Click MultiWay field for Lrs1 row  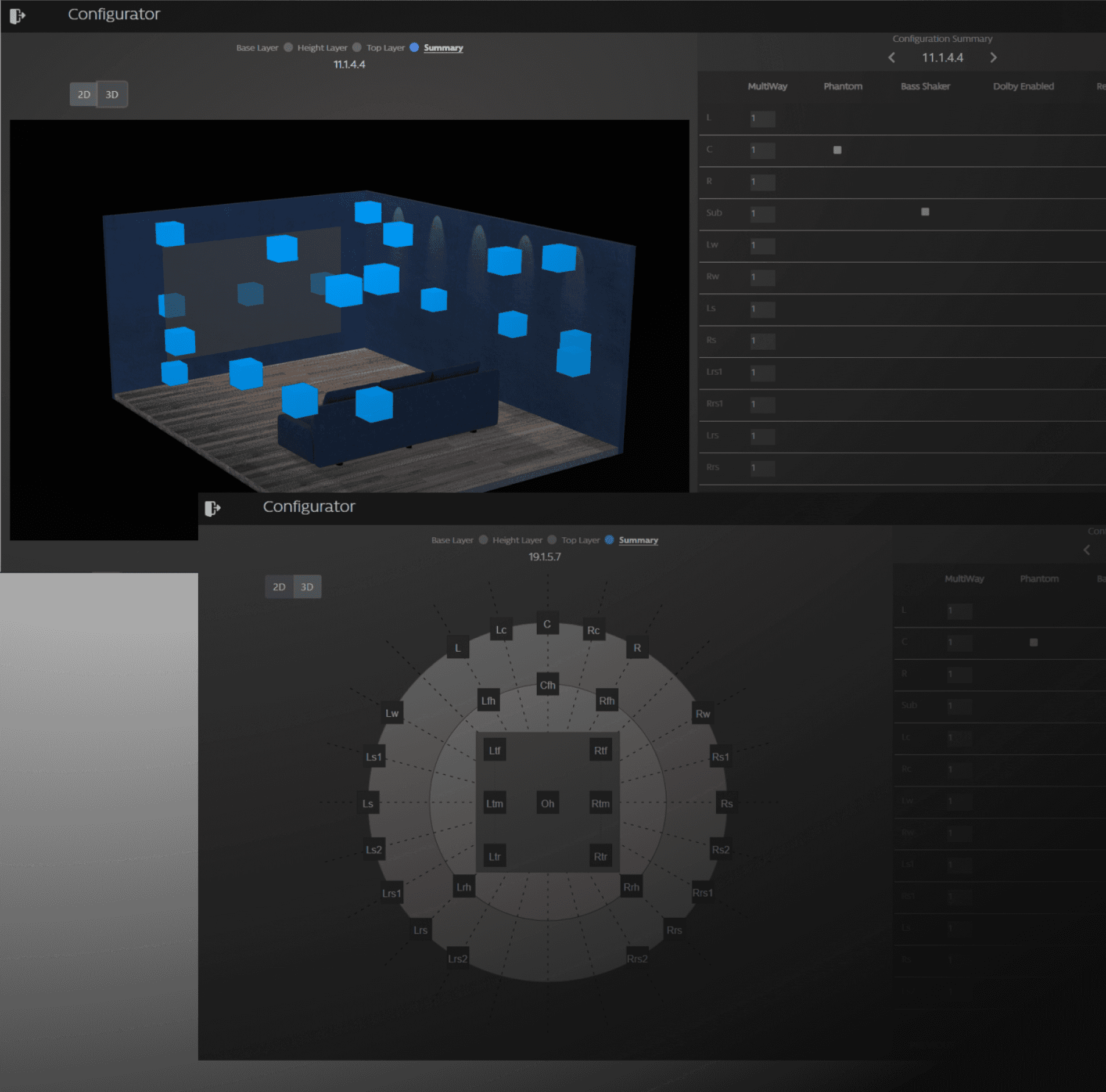[762, 373]
